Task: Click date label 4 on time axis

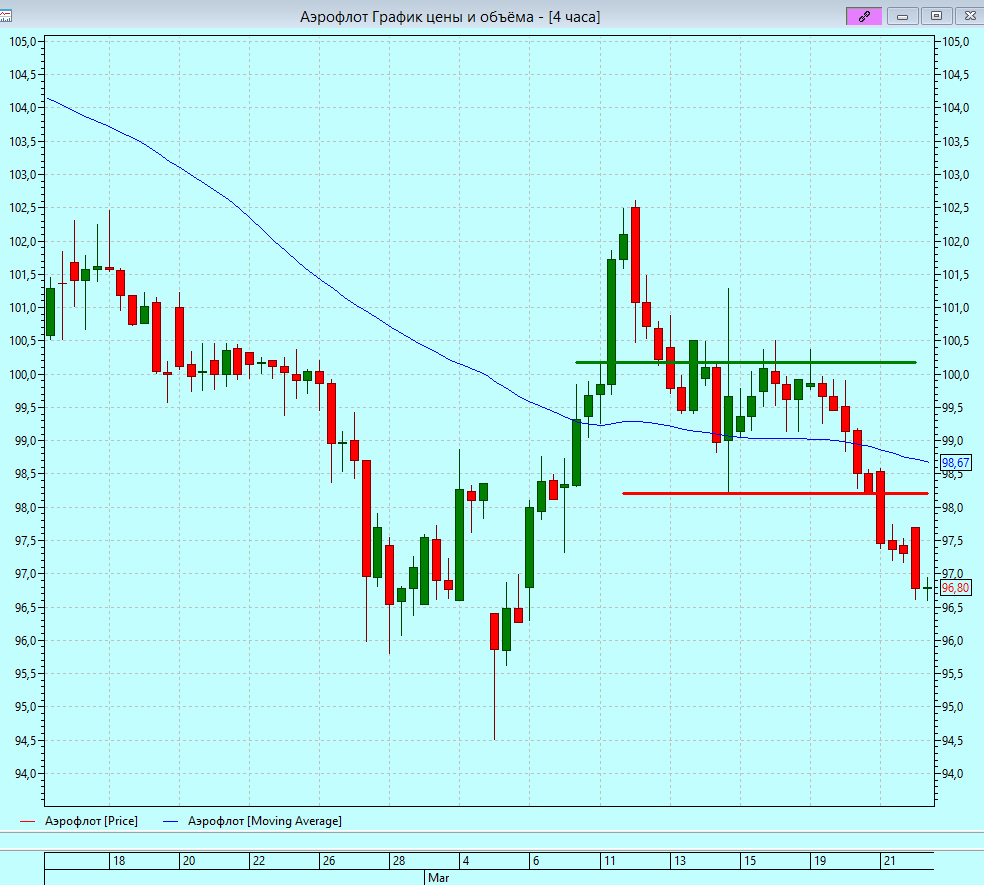Action: 466,861
